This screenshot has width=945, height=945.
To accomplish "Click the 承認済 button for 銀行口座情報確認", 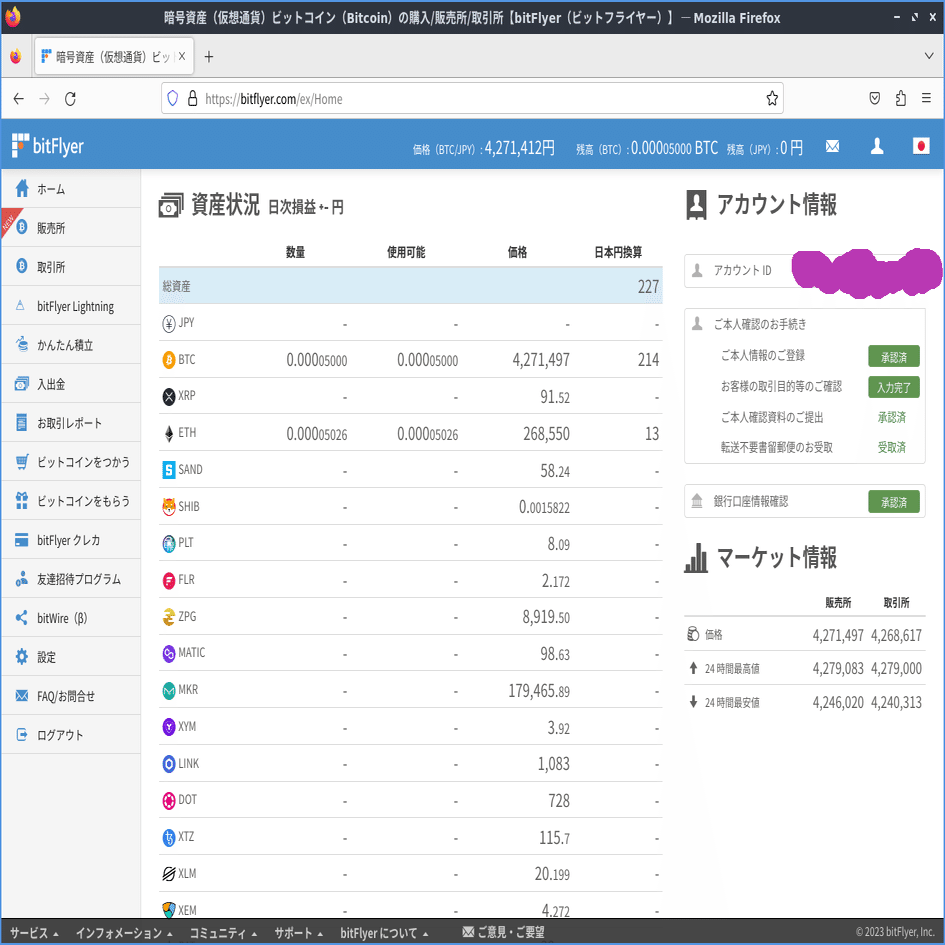I will click(894, 501).
